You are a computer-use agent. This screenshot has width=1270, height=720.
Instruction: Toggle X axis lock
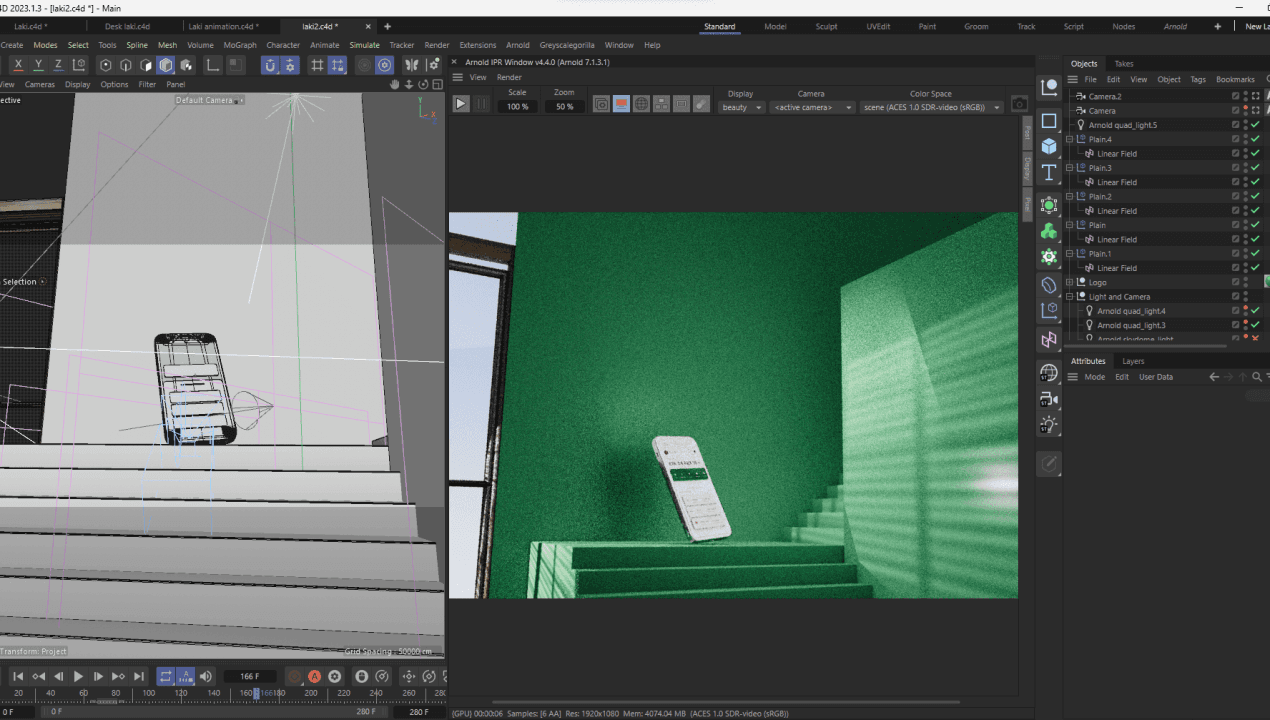click(x=18, y=65)
